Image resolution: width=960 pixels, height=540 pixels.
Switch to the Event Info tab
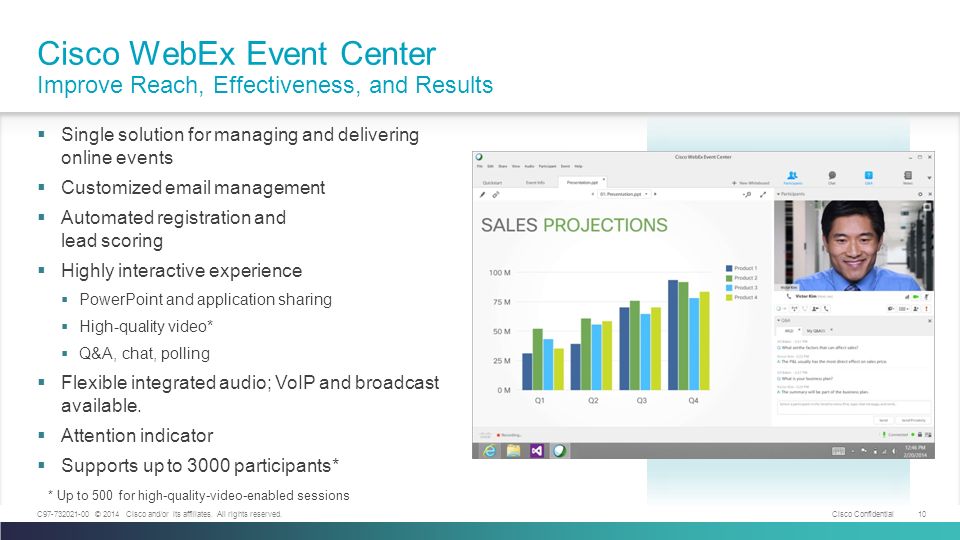click(535, 182)
